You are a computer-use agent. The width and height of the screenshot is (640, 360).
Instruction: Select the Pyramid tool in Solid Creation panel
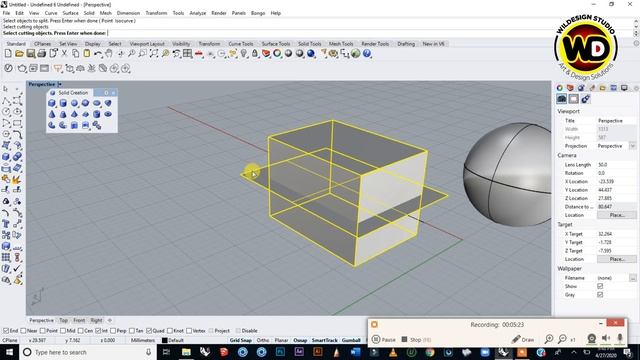point(74,114)
